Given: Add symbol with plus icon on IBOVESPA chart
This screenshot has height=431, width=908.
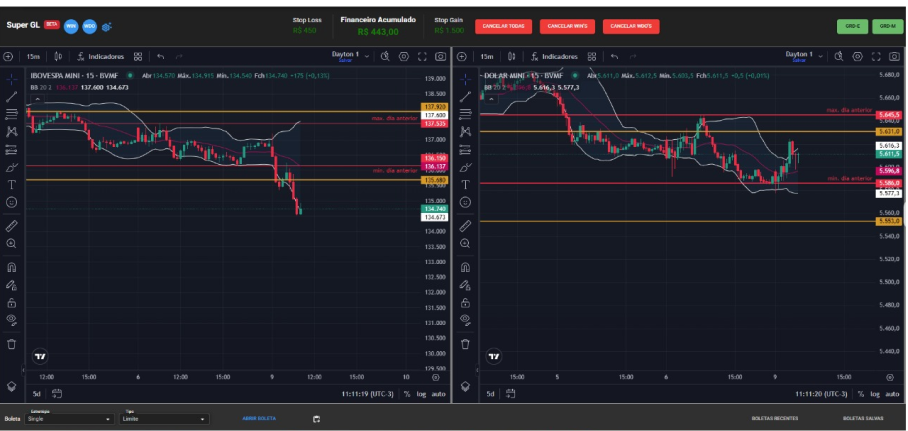Looking at the screenshot, I should pos(8,57).
